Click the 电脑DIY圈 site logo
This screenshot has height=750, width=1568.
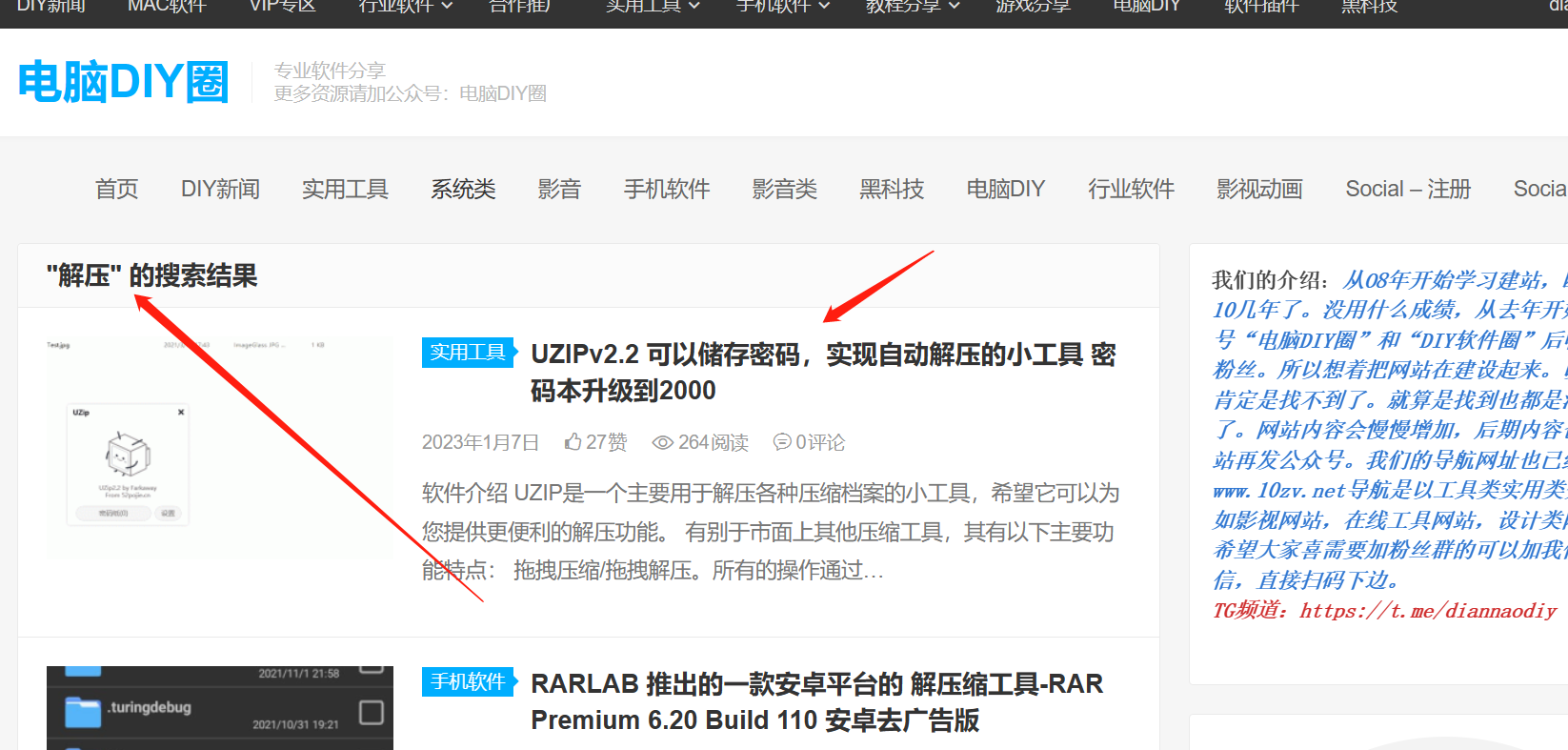click(x=124, y=82)
